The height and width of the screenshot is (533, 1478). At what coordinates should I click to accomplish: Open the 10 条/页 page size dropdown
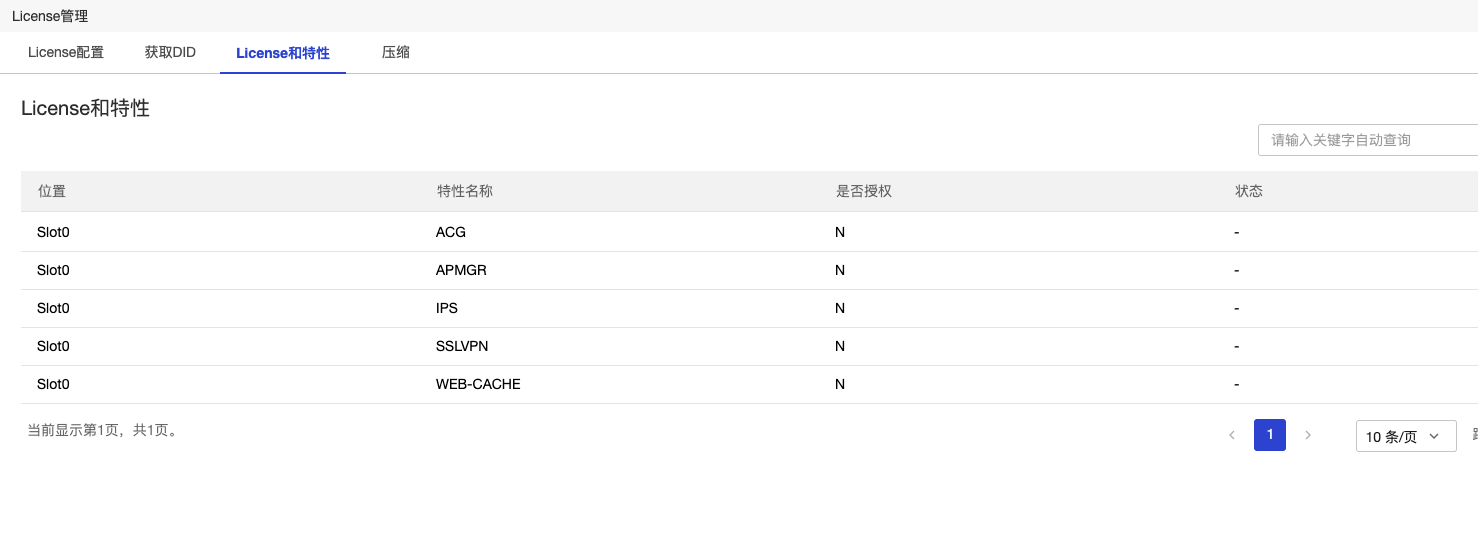point(1405,436)
